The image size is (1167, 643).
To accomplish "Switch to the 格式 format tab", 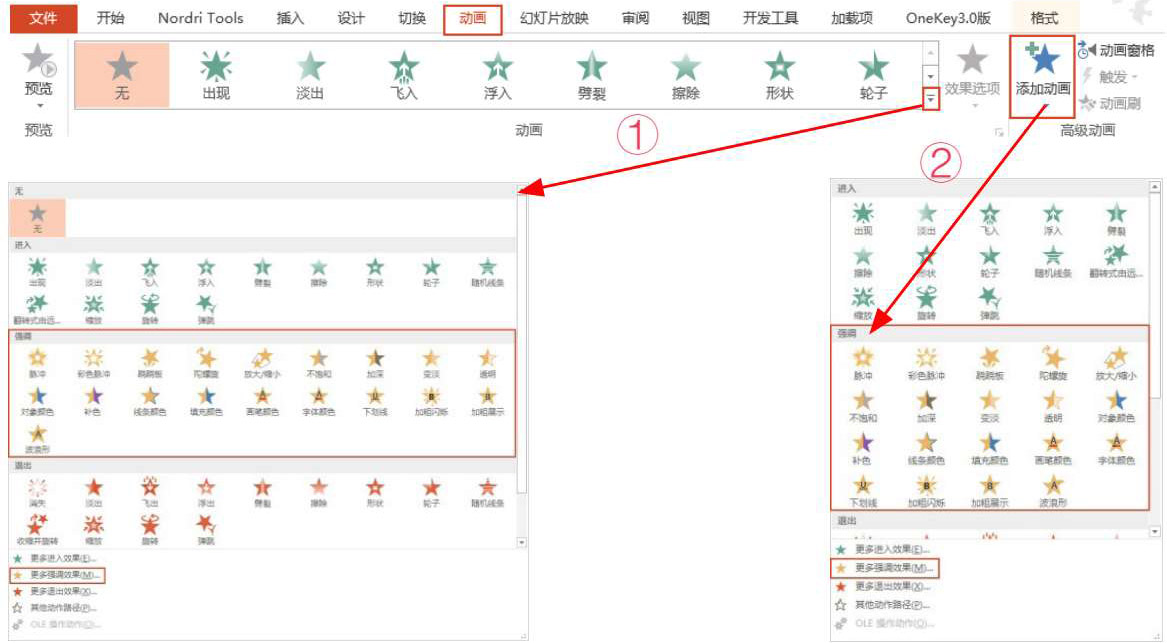I will (x=1044, y=18).
